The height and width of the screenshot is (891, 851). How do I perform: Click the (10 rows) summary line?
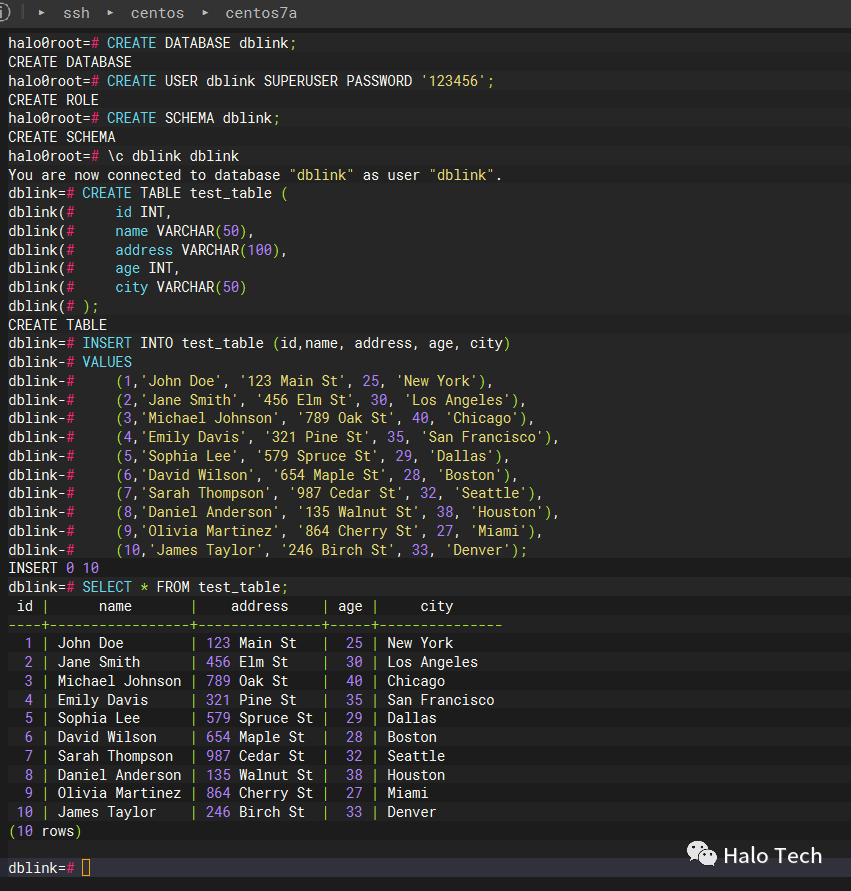point(45,831)
